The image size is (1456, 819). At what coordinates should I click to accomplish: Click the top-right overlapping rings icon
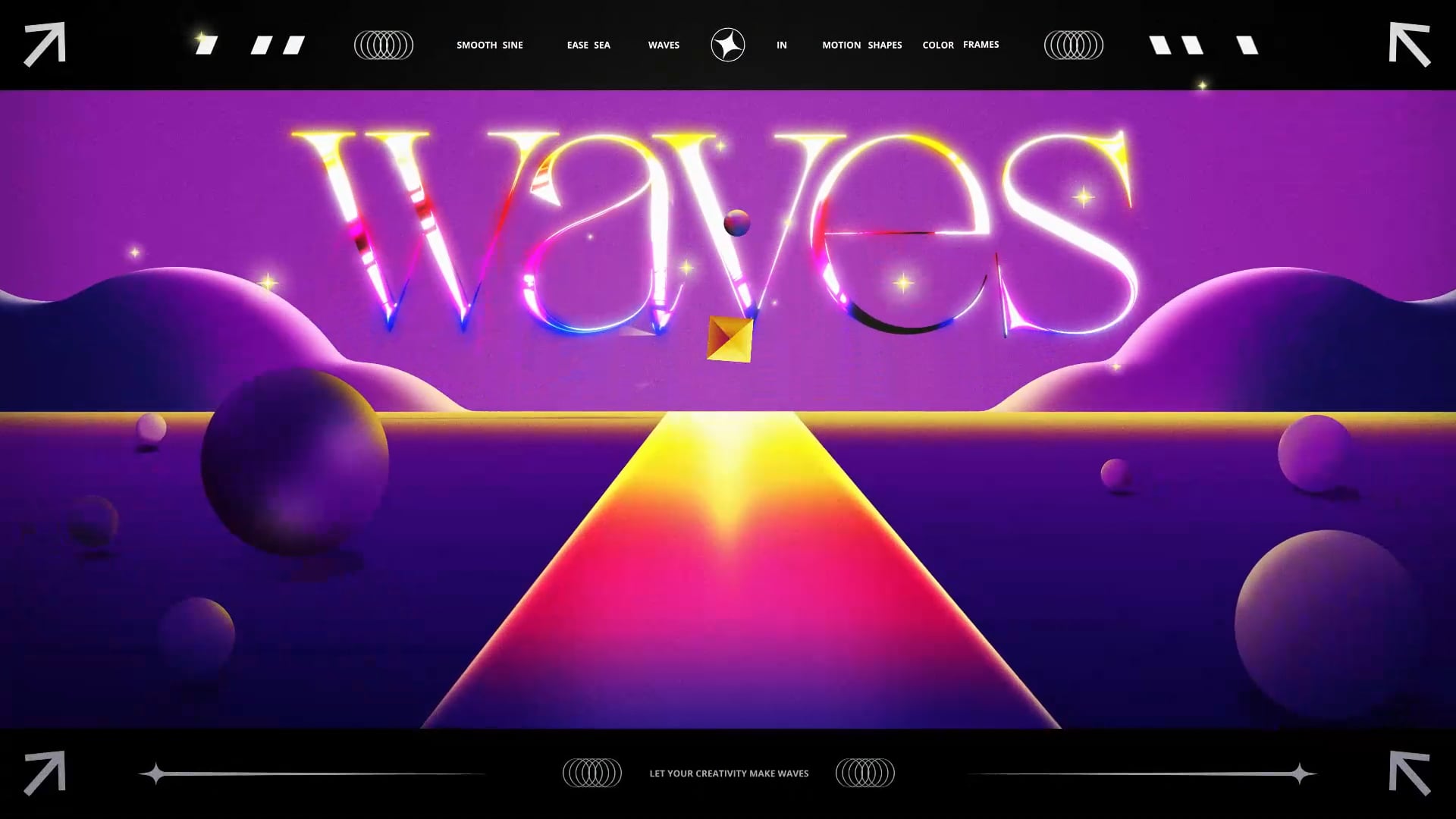click(1073, 45)
